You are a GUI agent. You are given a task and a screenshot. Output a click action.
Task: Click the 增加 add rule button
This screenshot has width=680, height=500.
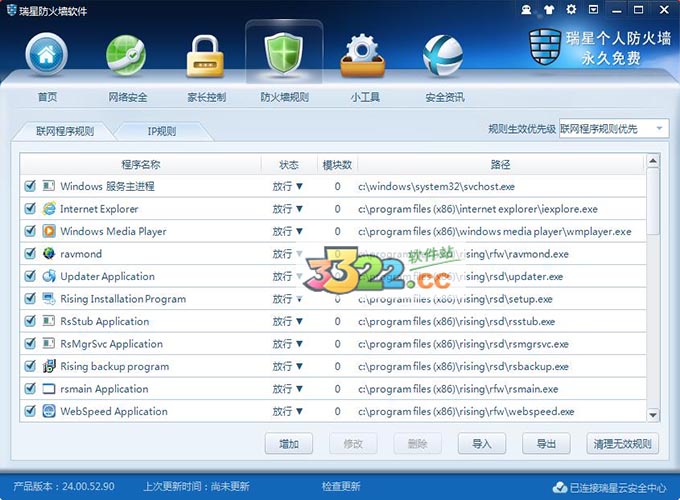coord(289,444)
